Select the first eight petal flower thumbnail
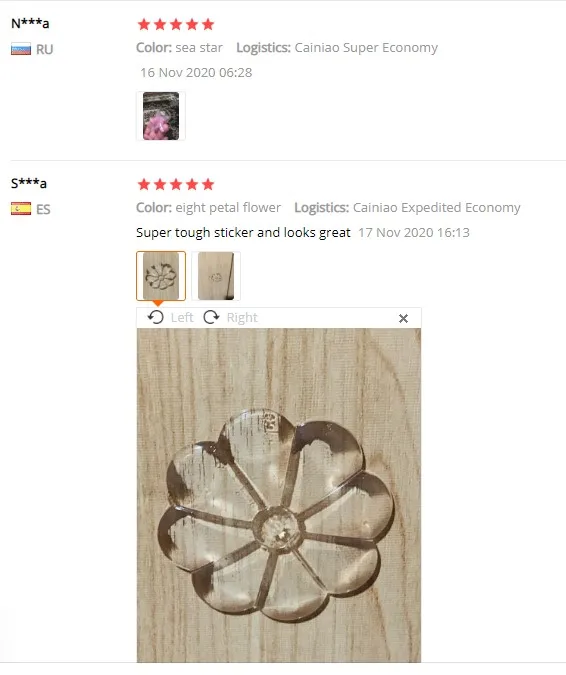This screenshot has height=675, width=566. click(161, 276)
